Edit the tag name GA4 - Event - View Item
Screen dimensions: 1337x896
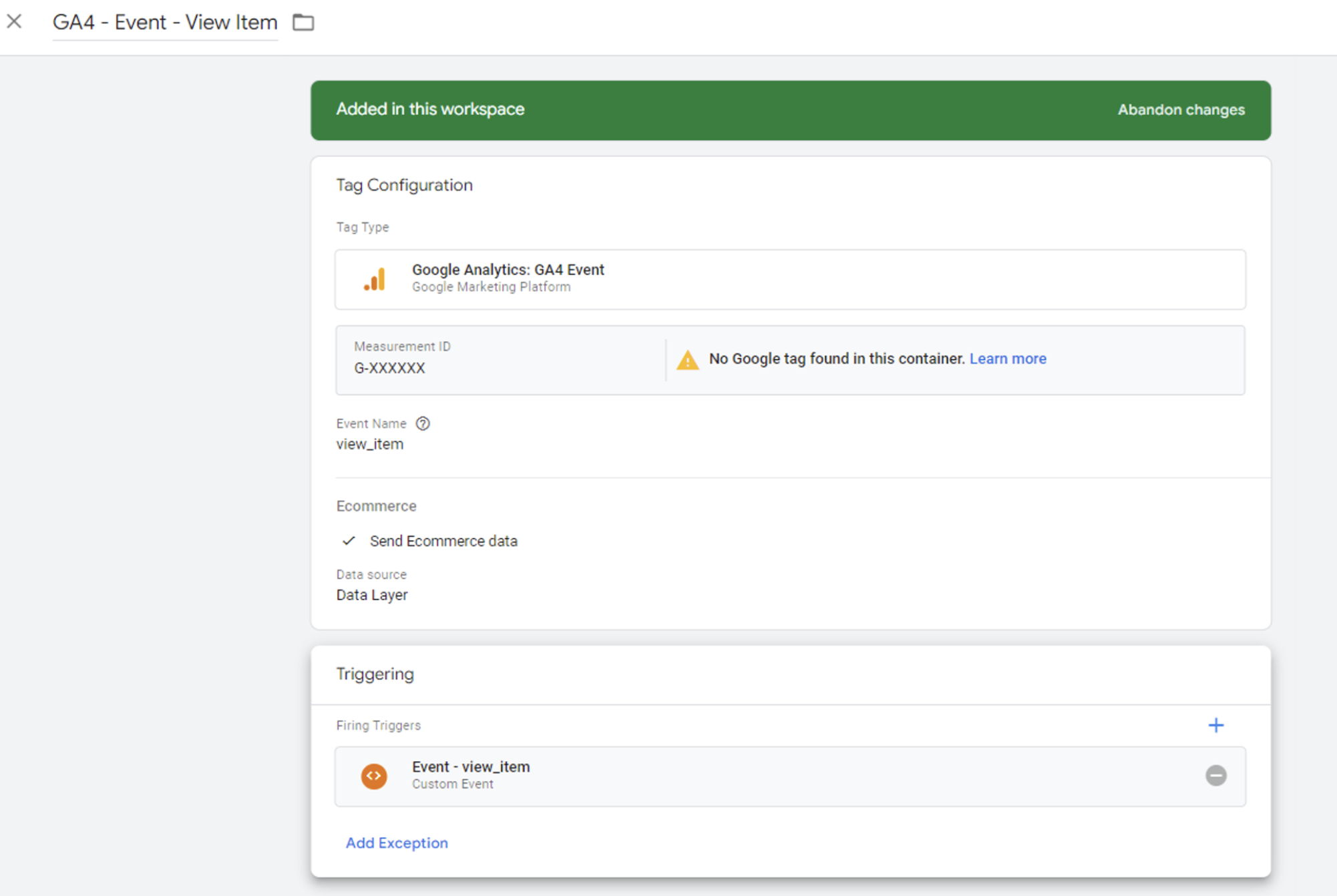[x=165, y=22]
